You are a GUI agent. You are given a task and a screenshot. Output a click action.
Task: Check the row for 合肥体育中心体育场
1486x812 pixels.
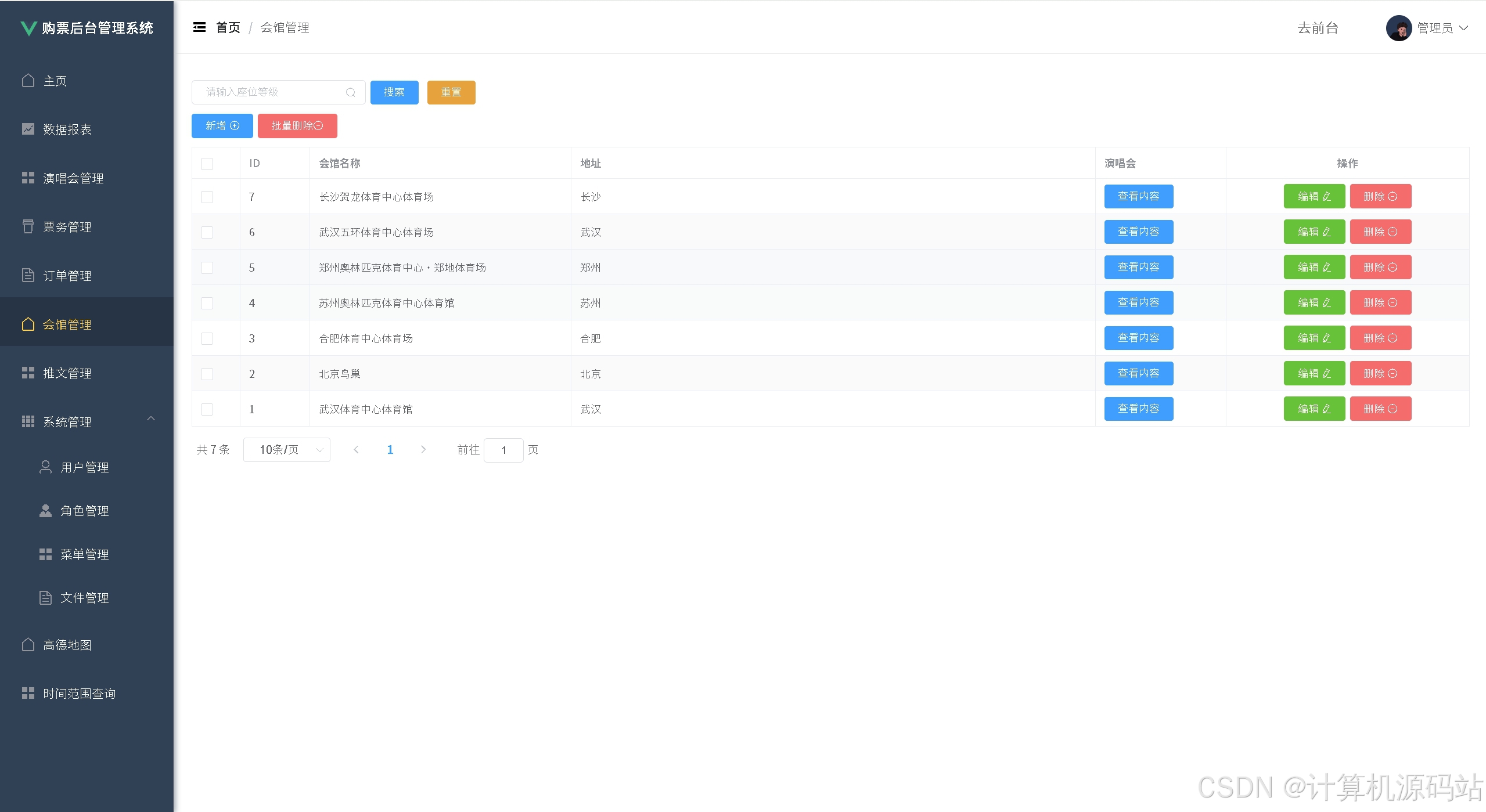tap(207, 338)
